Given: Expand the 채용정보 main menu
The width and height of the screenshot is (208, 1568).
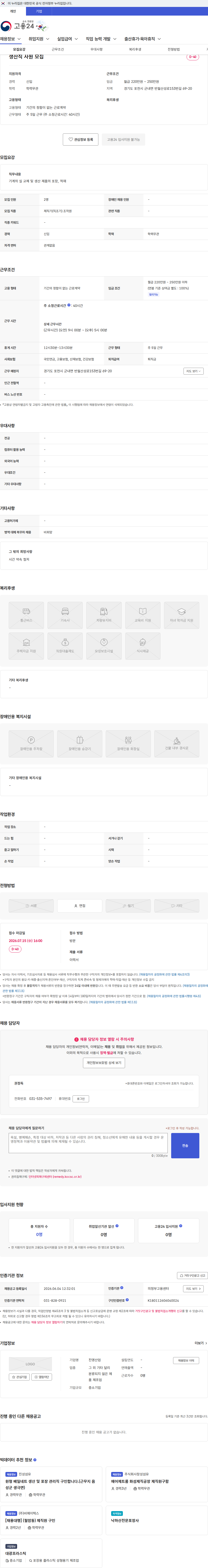Looking at the screenshot, I should coord(10,39).
